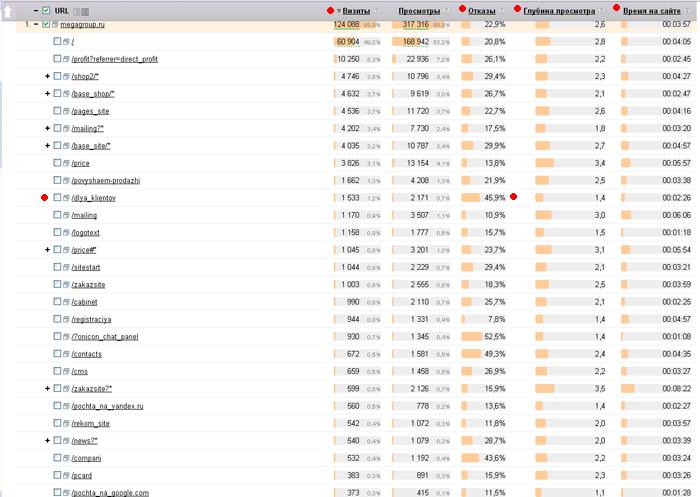
Task: Open the filter funnel for Отказы column
Action: point(502,11)
